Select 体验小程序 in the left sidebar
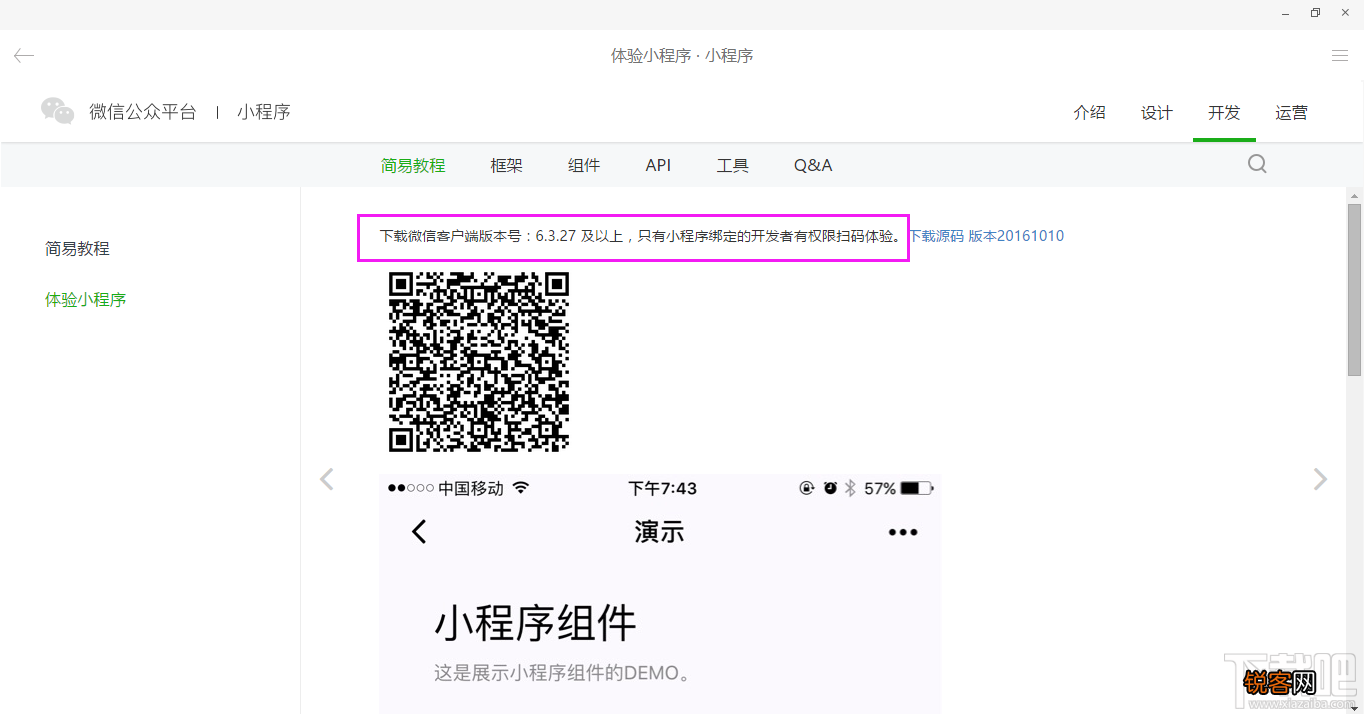1364x714 pixels. pyautogui.click(x=86, y=299)
